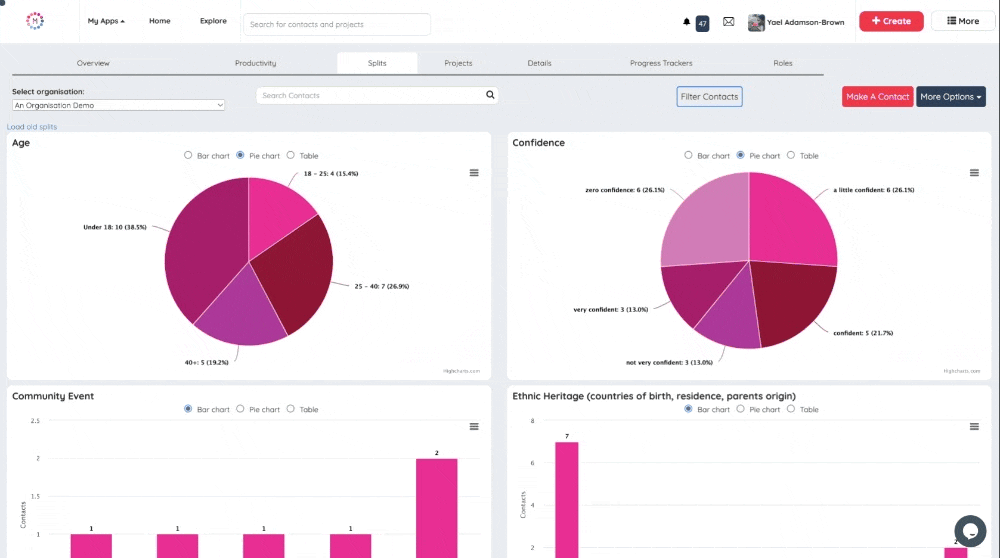Switch to Overview tab

point(93,63)
